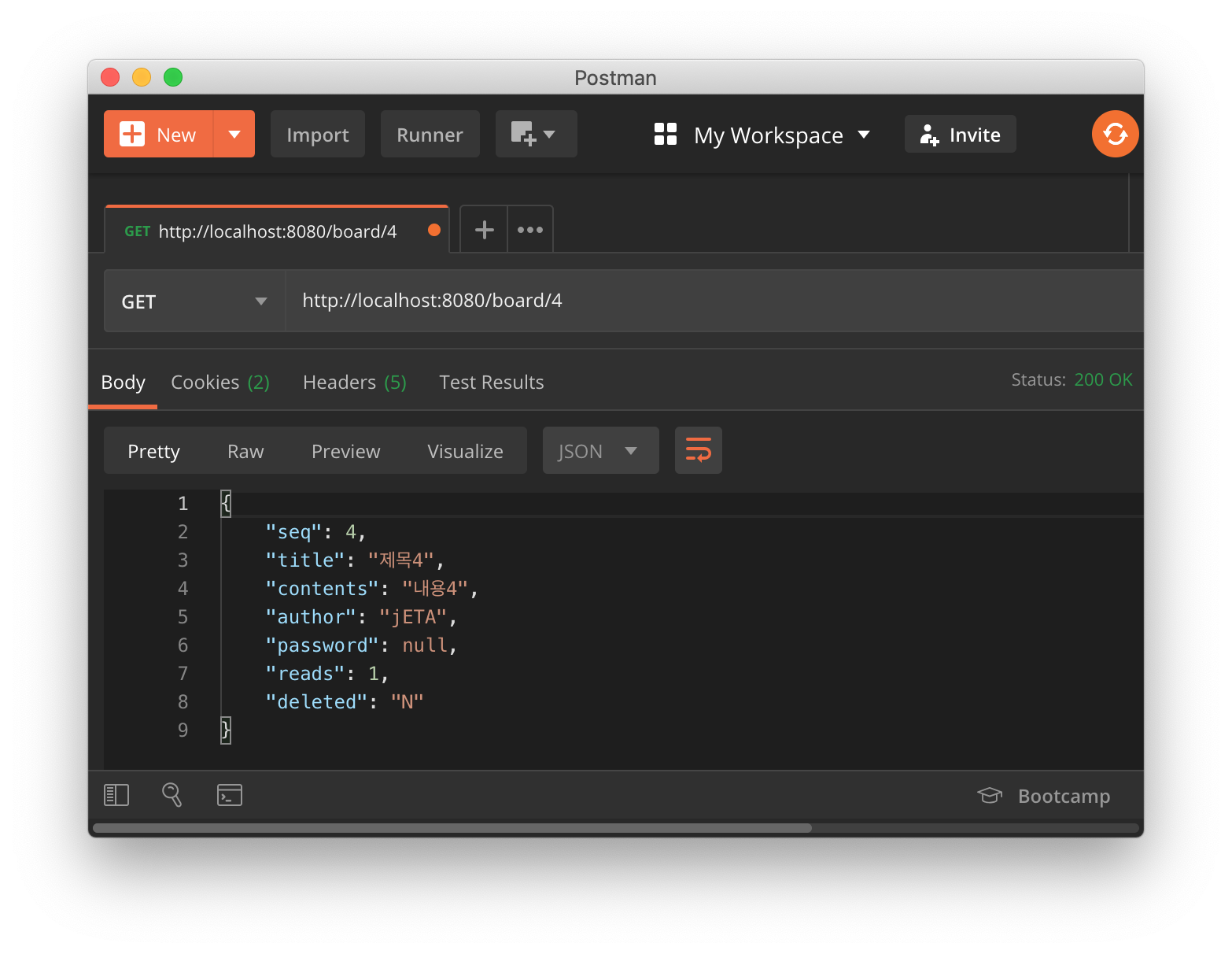1232x954 pixels.
Task: Open the Postman console icon
Action: pyautogui.click(x=230, y=795)
